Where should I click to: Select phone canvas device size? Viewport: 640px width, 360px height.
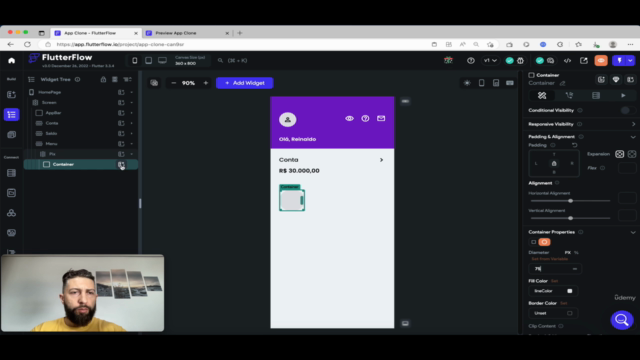pyautogui.click(x=135, y=60)
